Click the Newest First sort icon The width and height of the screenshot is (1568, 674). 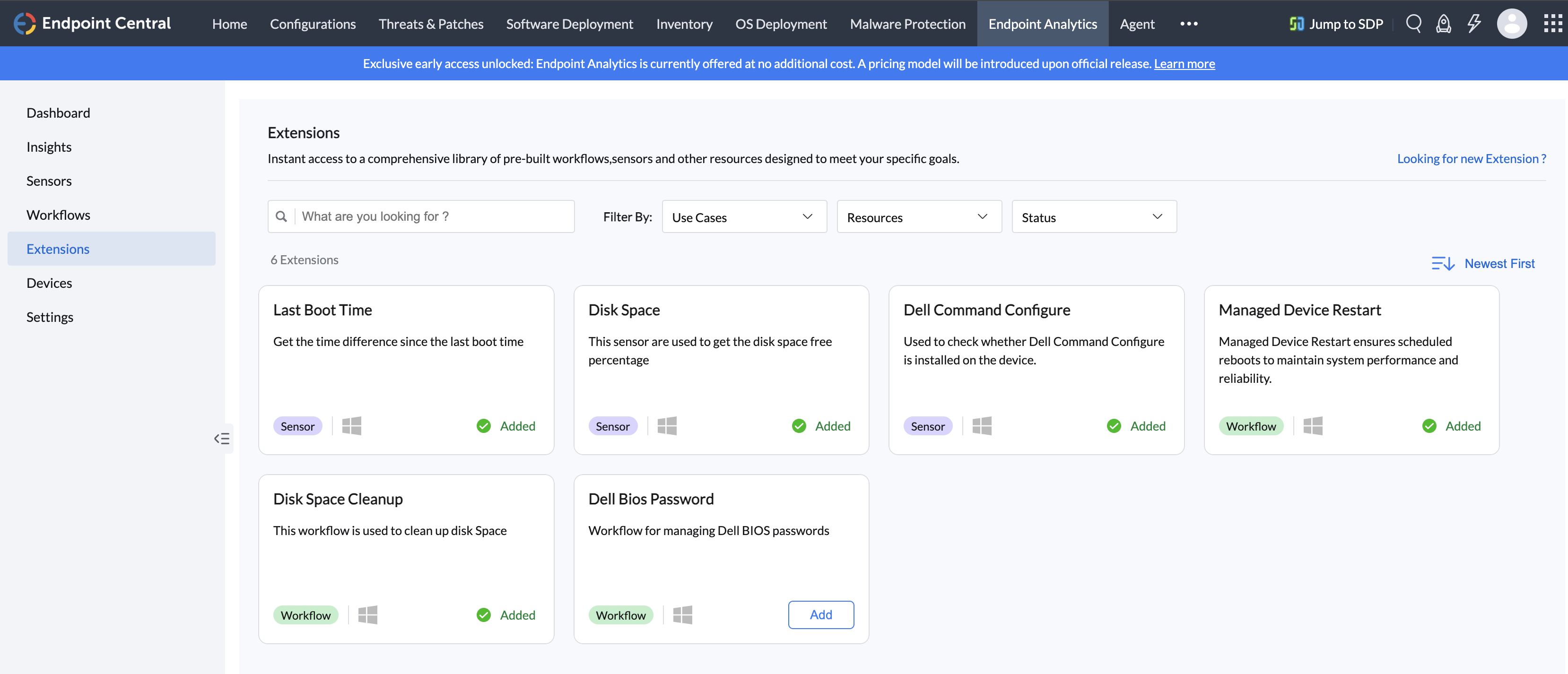1443,263
